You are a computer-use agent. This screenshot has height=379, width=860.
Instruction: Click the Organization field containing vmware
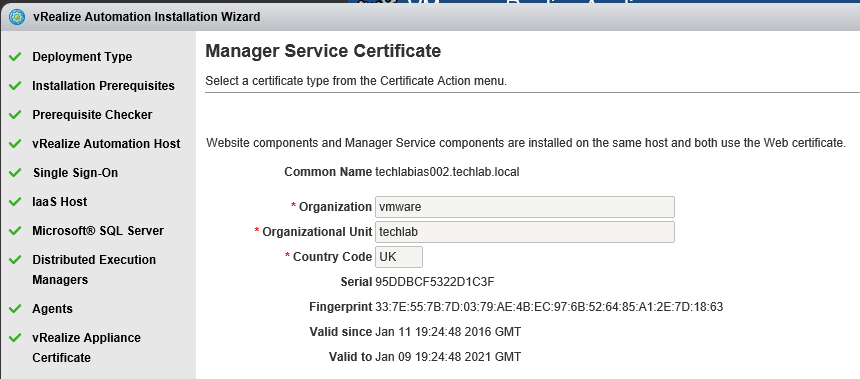525,207
